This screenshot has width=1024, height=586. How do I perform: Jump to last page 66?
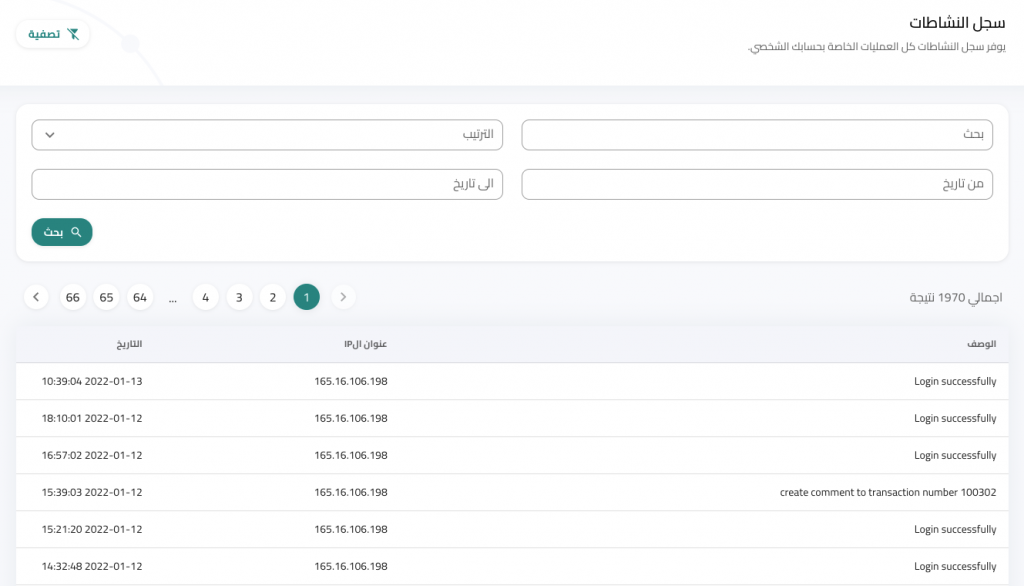tap(73, 297)
